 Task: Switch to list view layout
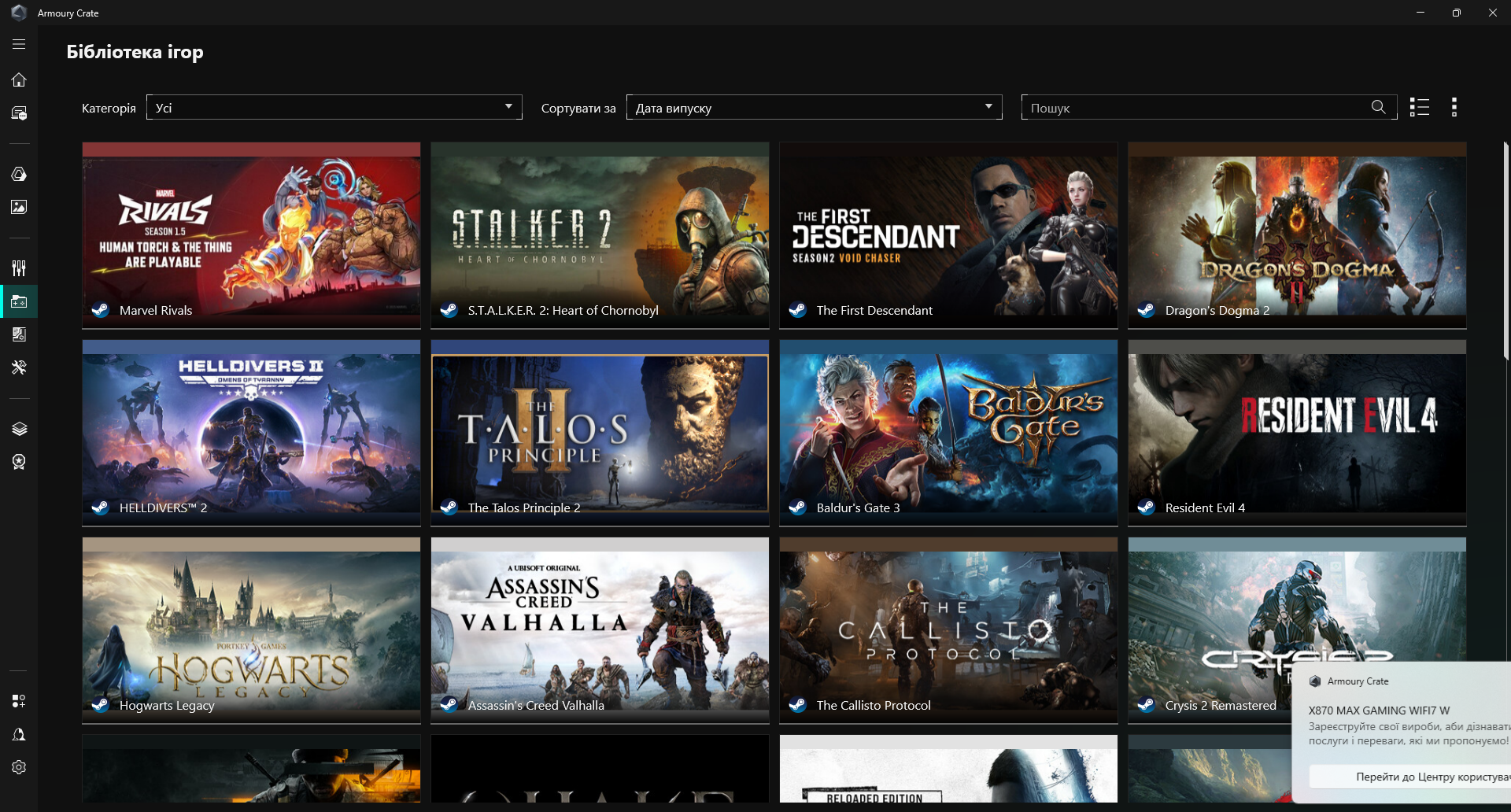pyautogui.click(x=1420, y=107)
